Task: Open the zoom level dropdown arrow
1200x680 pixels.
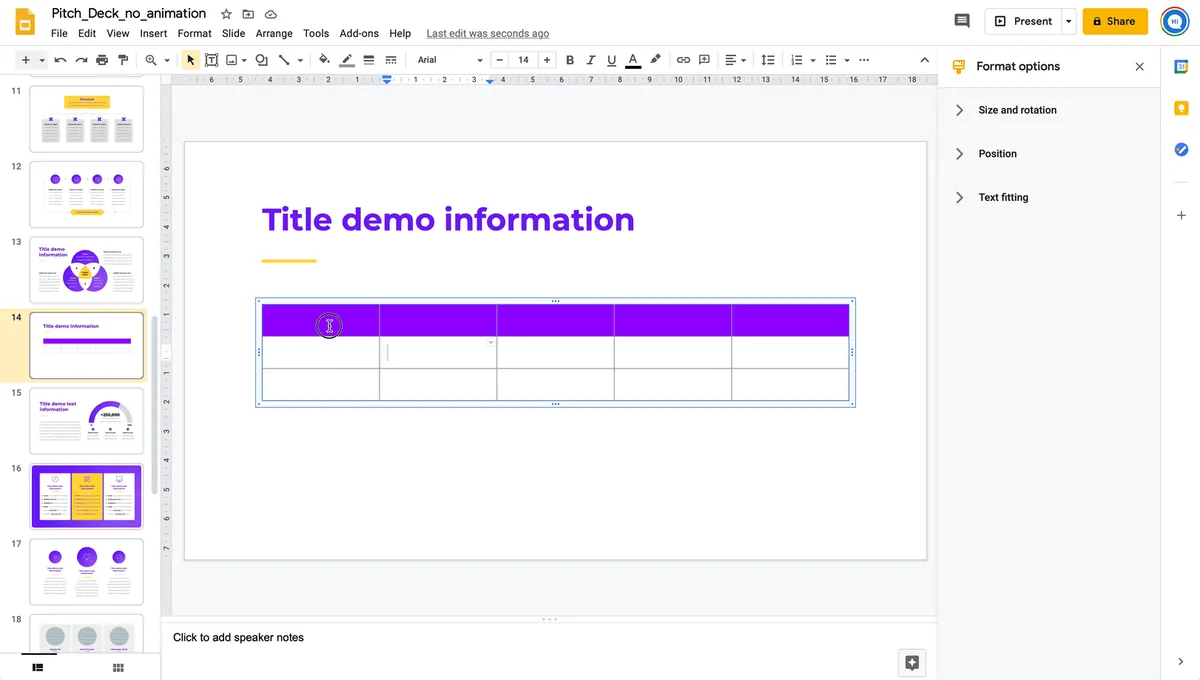Action: (167, 60)
